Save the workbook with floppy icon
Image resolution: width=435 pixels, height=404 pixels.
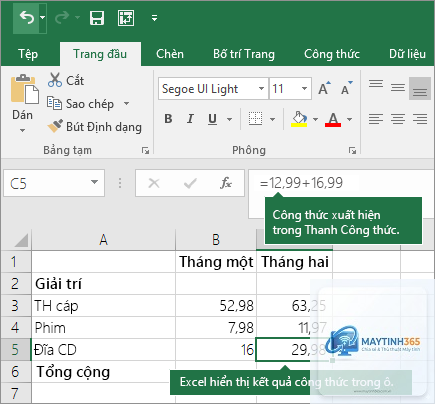[97, 18]
